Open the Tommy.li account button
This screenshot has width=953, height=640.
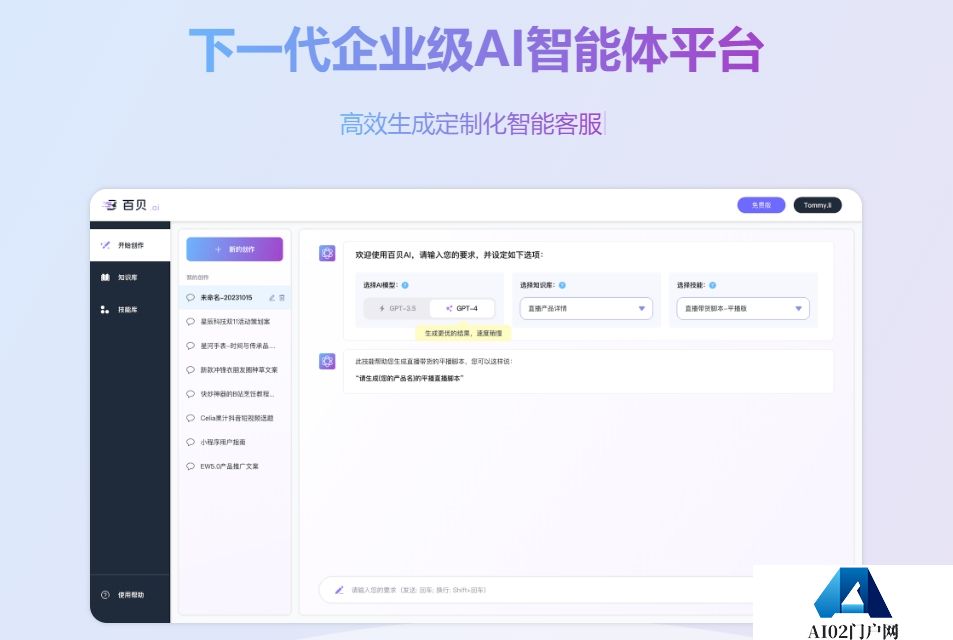tap(817, 205)
